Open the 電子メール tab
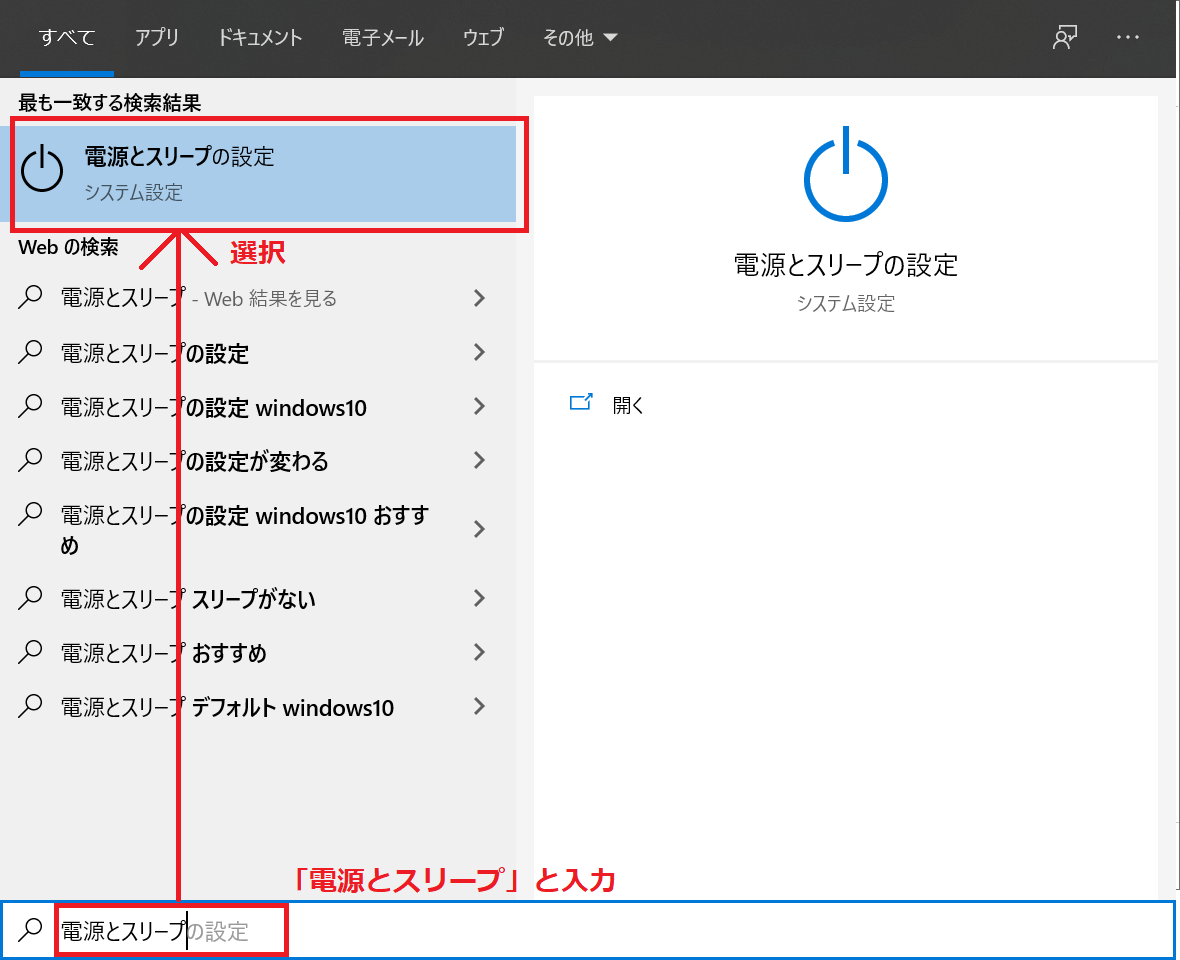Viewport: 1180px width, 960px height. tap(383, 38)
